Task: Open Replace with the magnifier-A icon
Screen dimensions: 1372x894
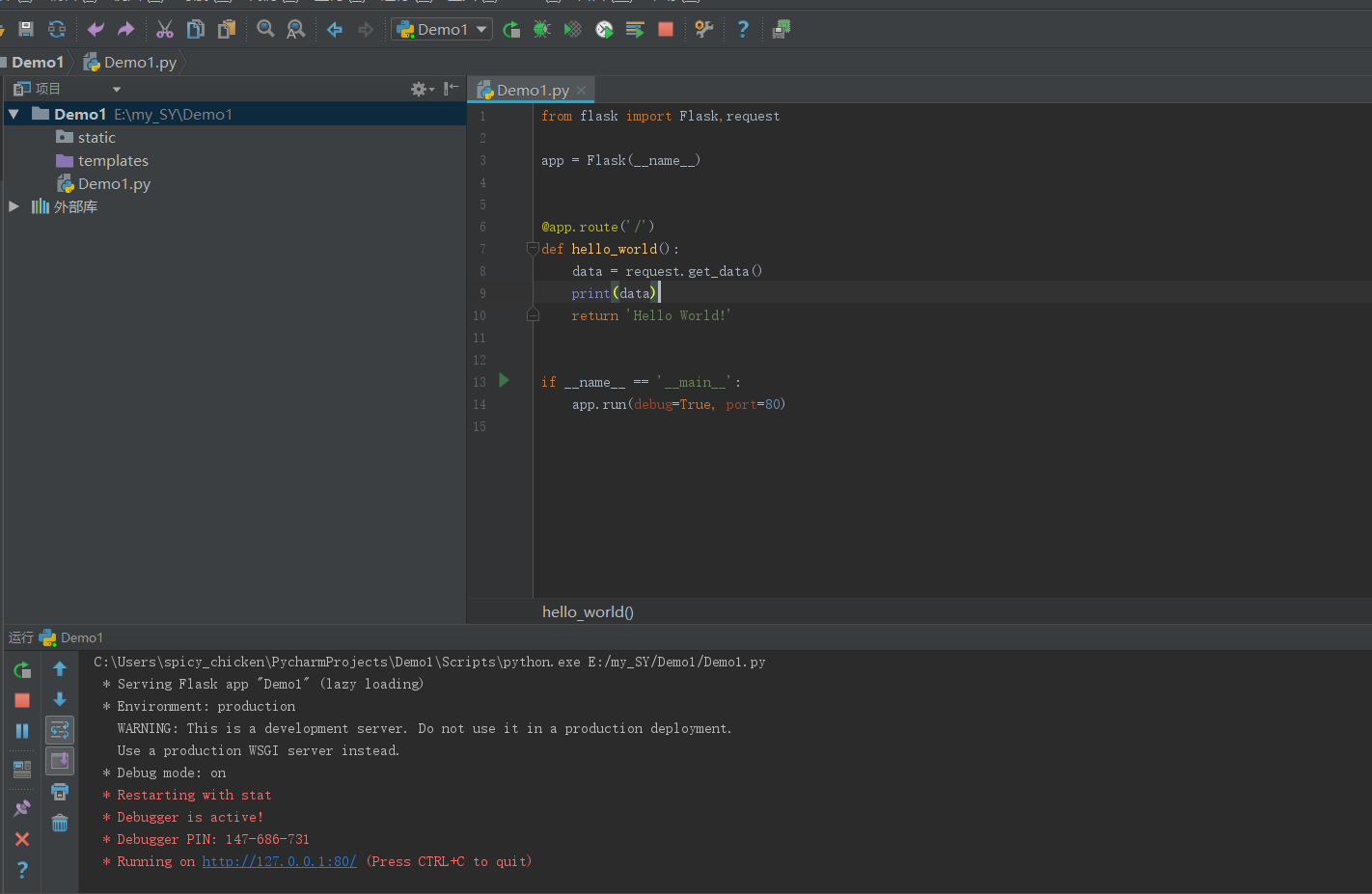Action: [x=296, y=29]
